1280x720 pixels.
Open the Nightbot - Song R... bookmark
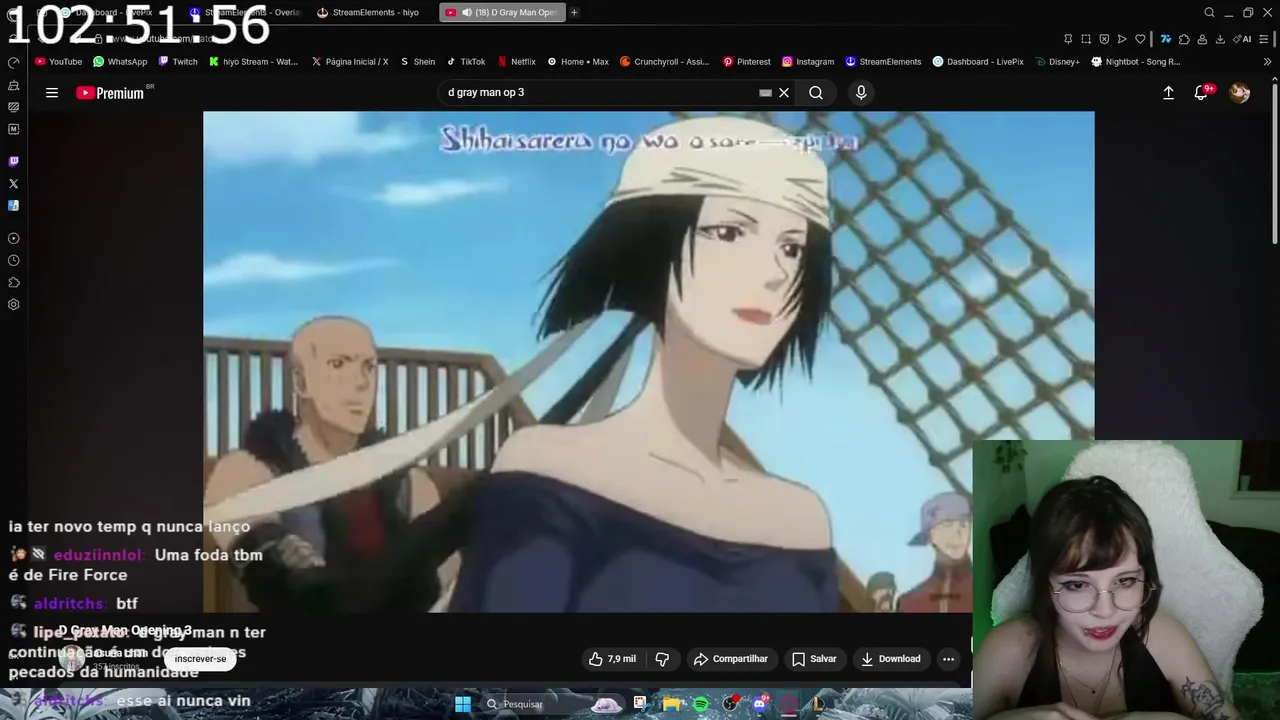(1136, 62)
